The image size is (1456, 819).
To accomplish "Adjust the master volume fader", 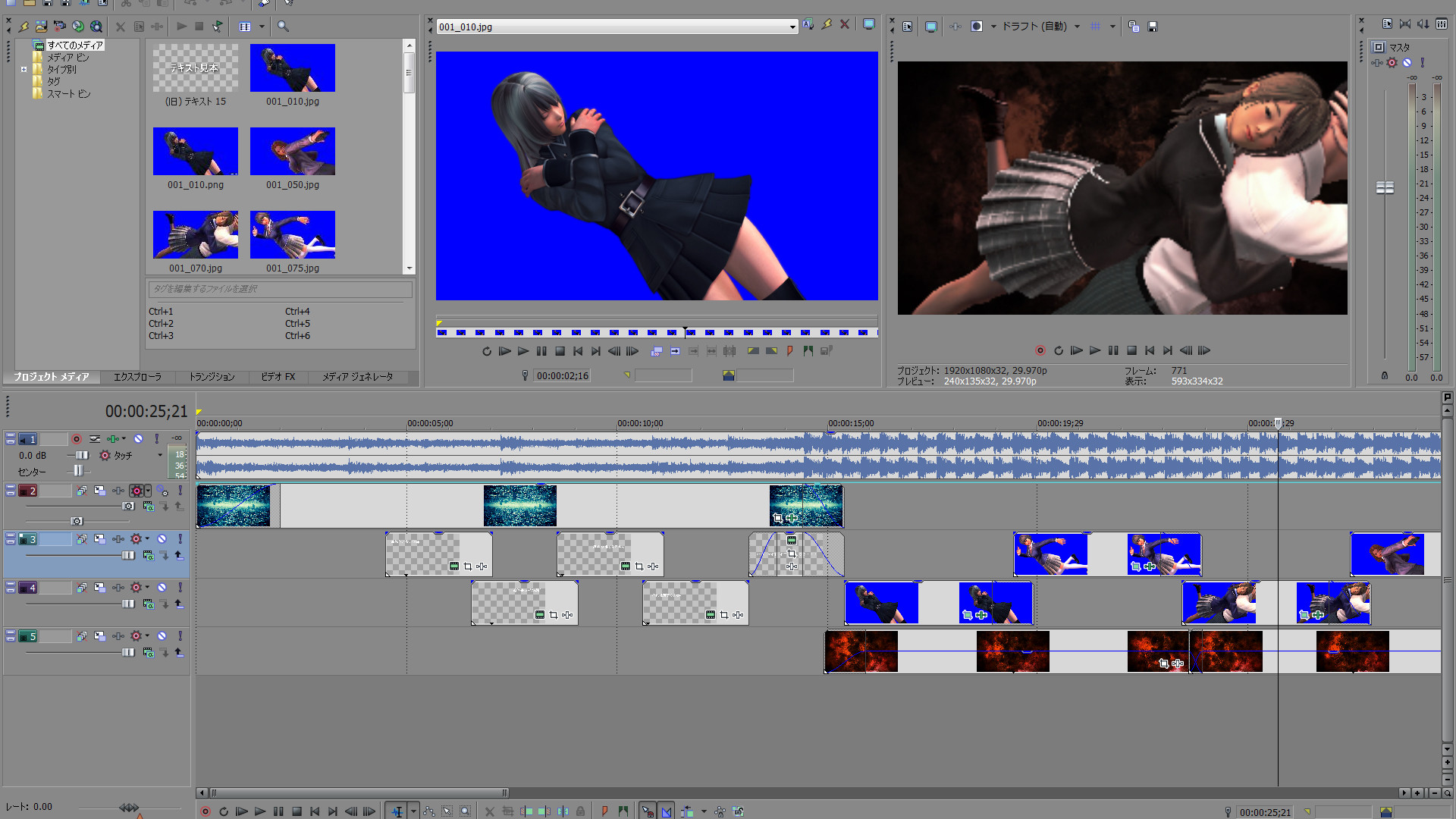I will (x=1385, y=187).
